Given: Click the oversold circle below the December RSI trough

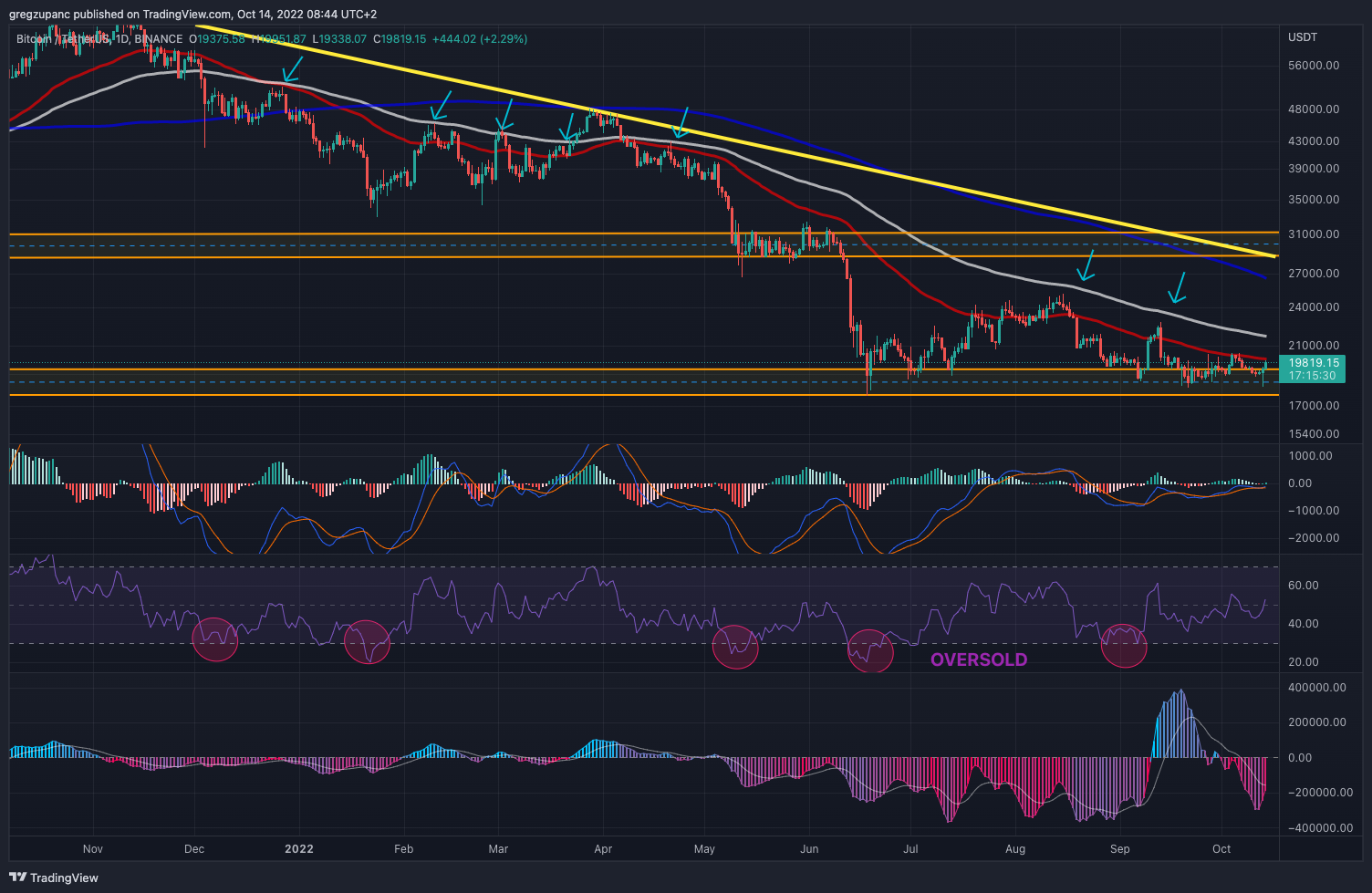Looking at the screenshot, I should (x=215, y=641).
